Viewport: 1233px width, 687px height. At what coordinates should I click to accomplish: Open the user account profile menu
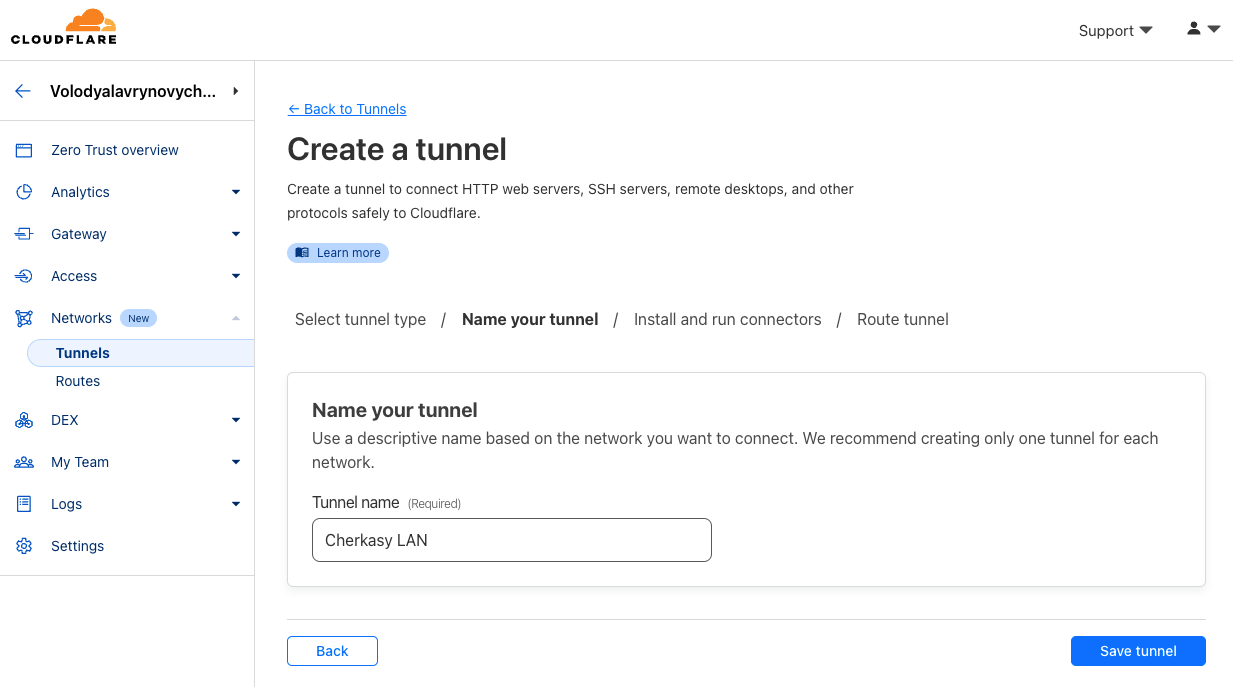coord(1203,30)
